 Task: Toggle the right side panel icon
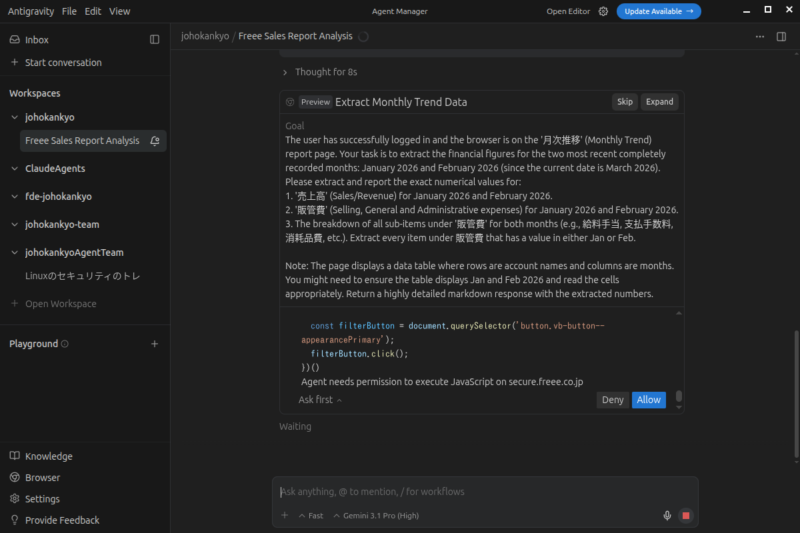781,37
